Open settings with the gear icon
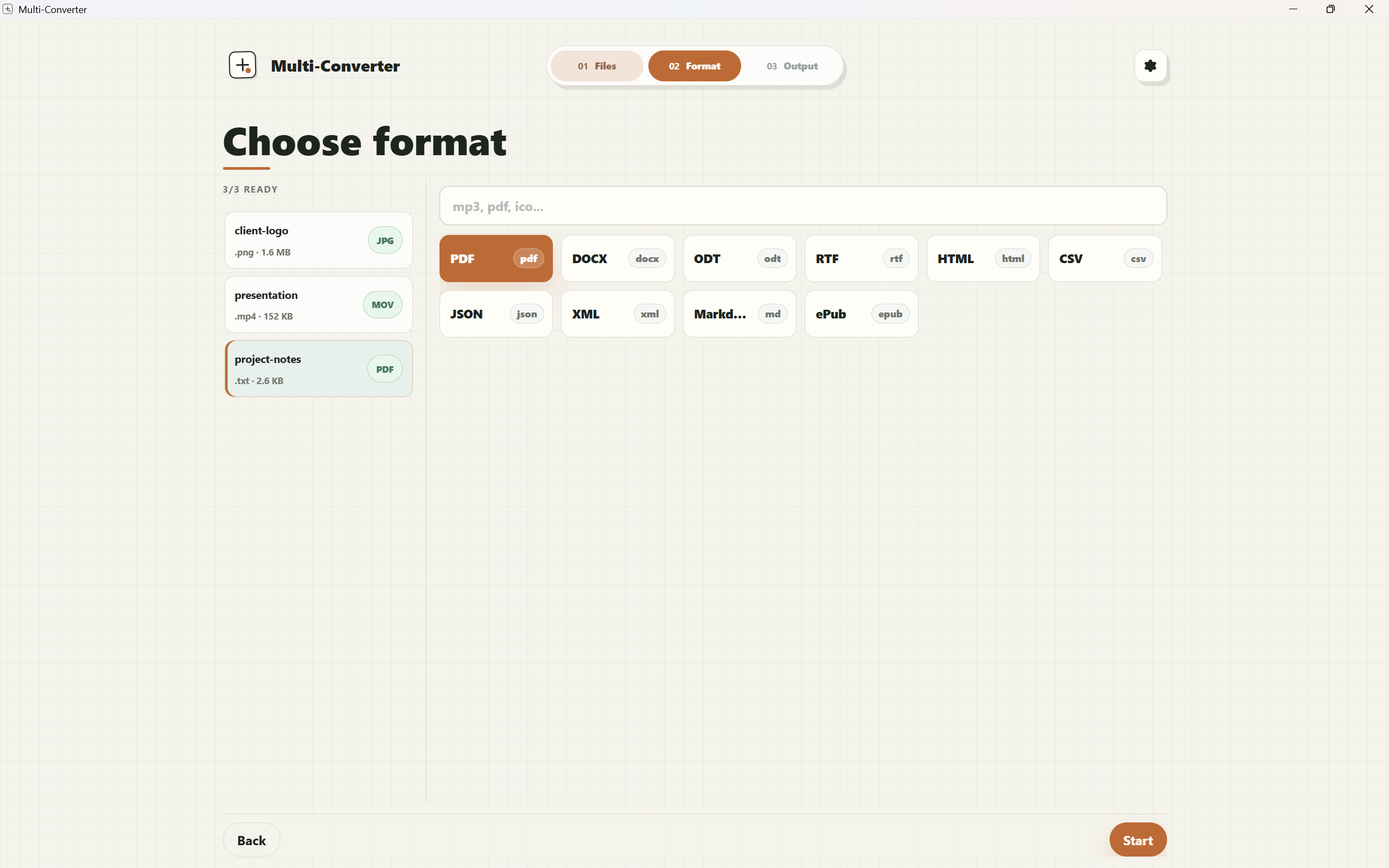This screenshot has height=868, width=1389. tap(1150, 66)
